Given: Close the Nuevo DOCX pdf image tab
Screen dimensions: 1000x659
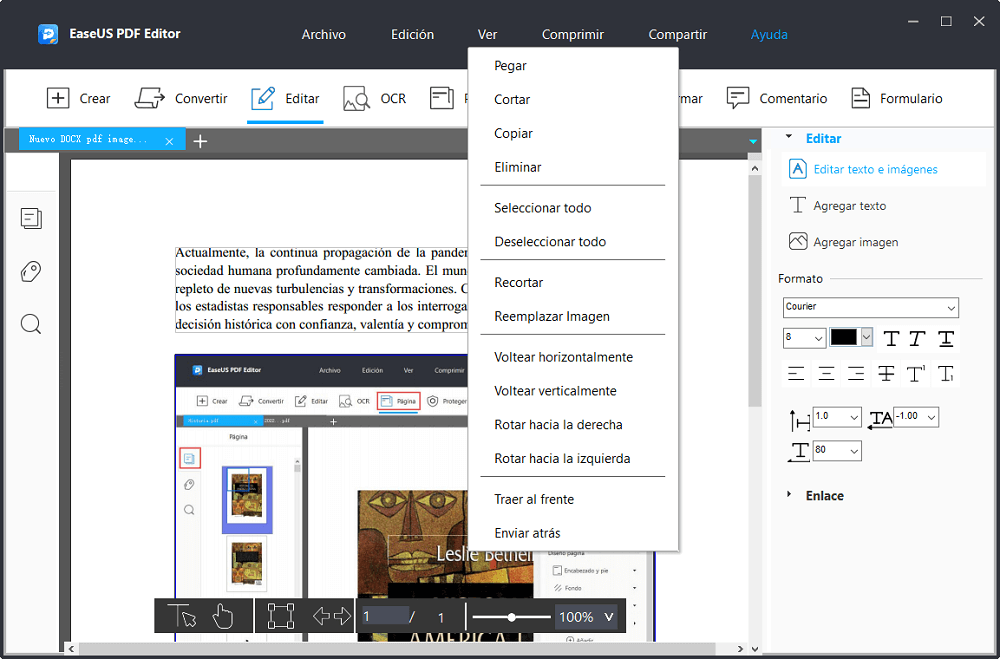Looking at the screenshot, I should point(169,142).
